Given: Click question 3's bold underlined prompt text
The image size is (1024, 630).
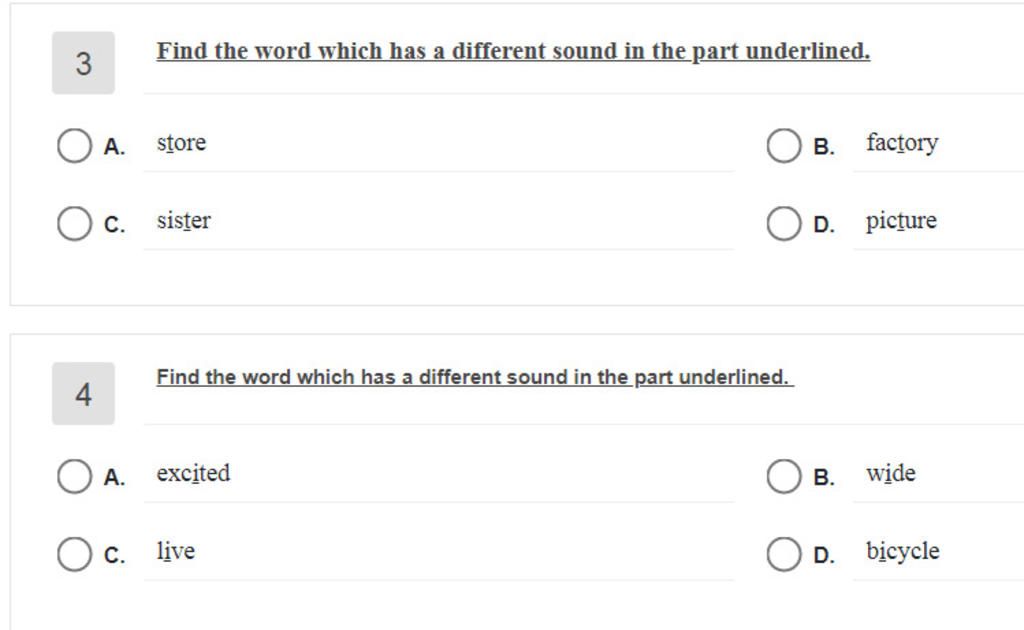Looking at the screenshot, I should tap(513, 51).
